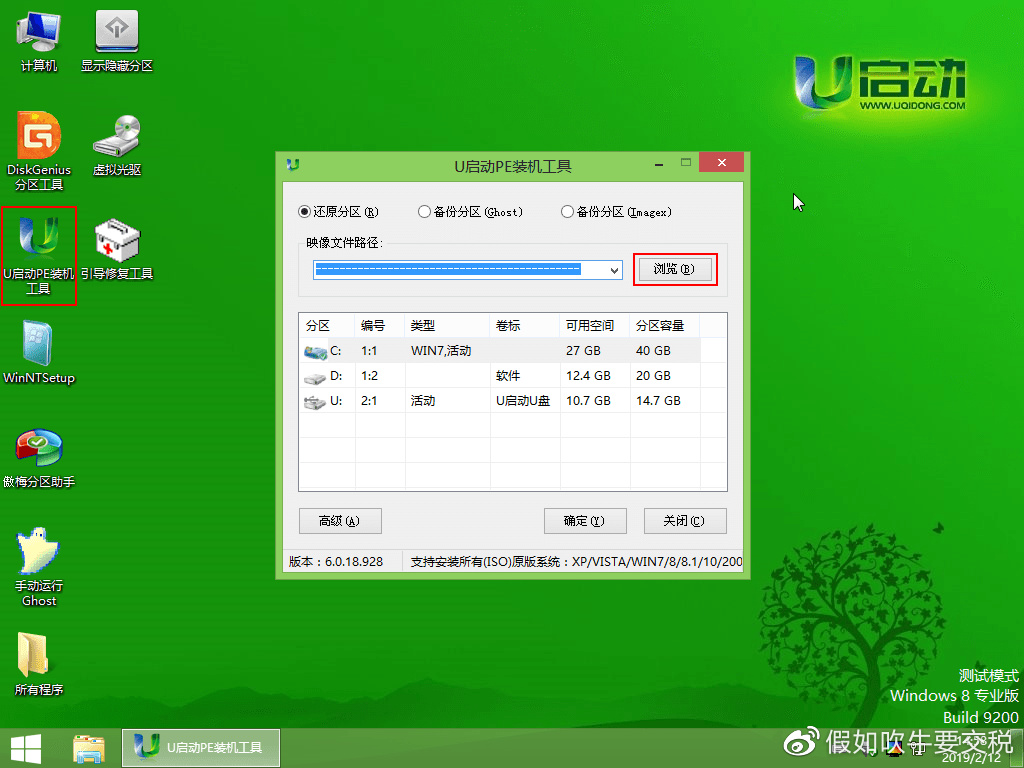Click the 浏览 button to browse images
This screenshot has width=1024, height=768.
coord(675,270)
